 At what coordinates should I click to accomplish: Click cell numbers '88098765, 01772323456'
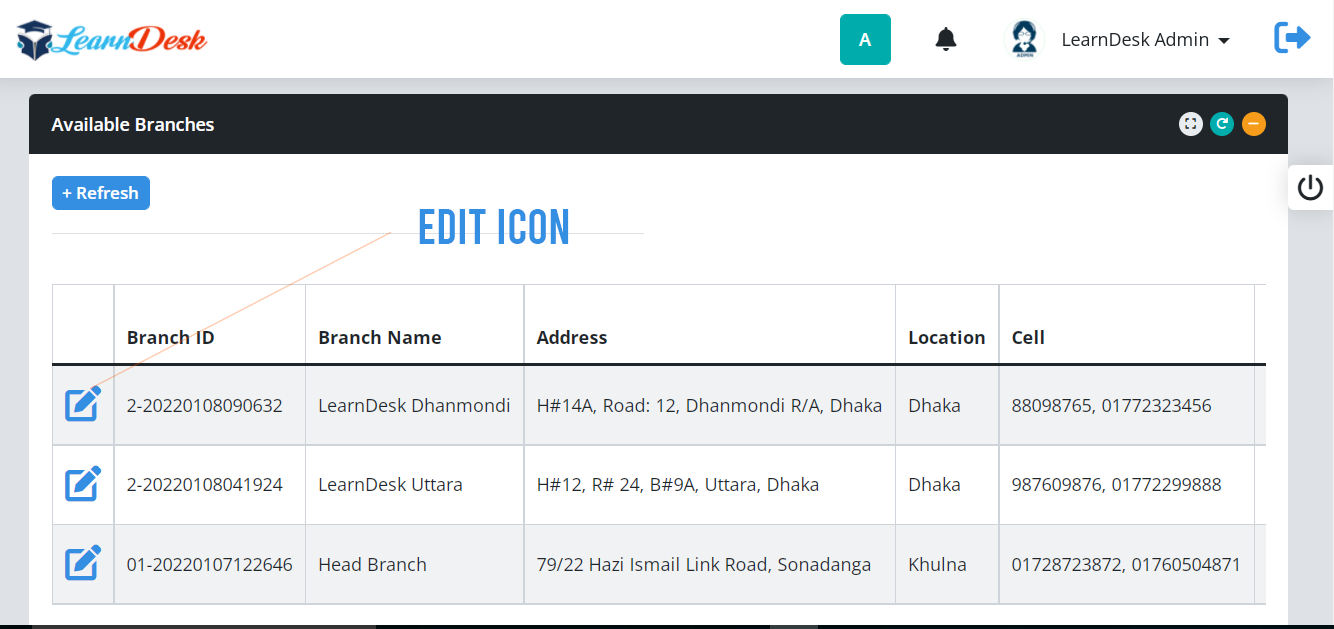1112,405
